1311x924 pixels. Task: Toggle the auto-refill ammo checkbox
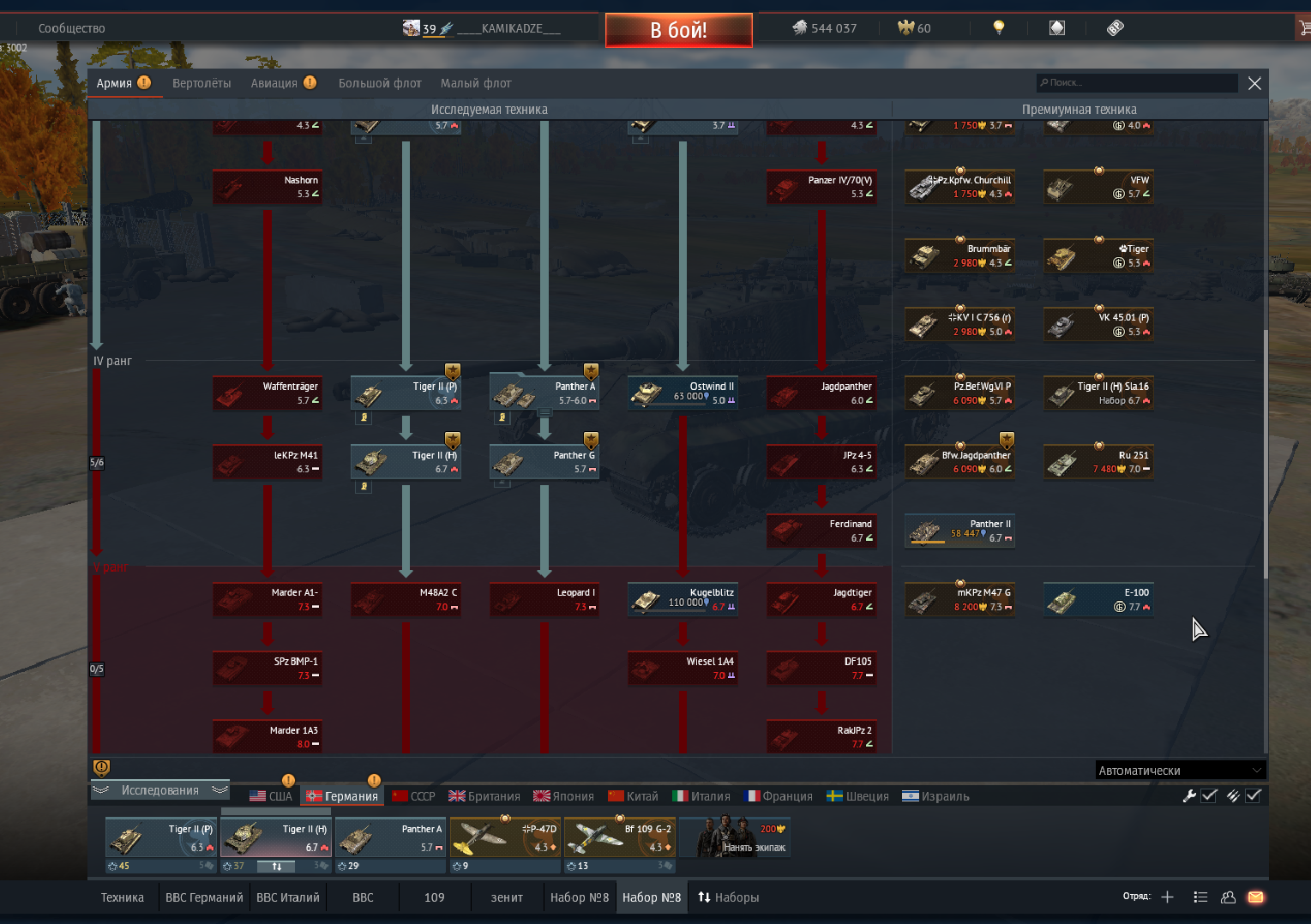(1253, 795)
